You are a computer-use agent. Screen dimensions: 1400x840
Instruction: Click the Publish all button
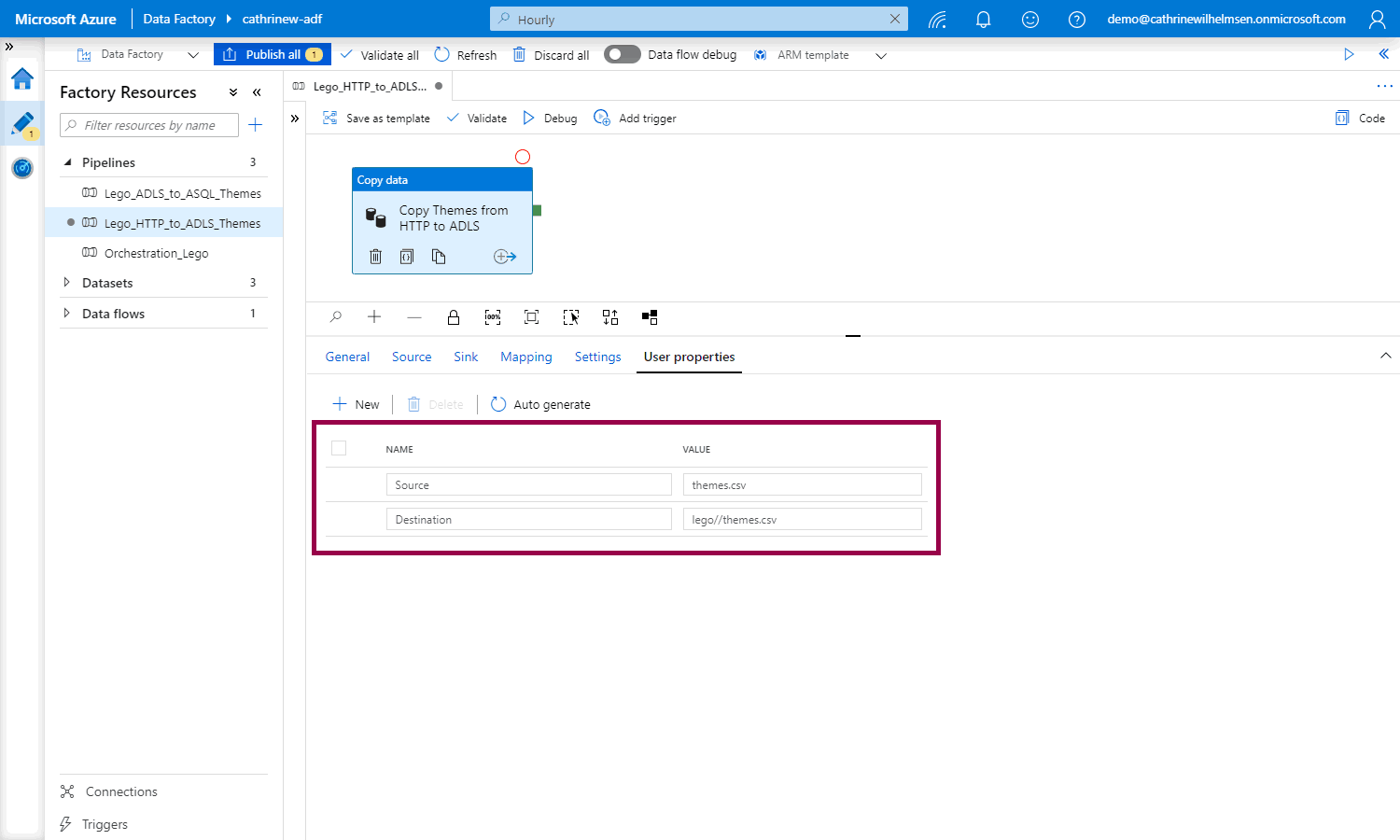(273, 54)
